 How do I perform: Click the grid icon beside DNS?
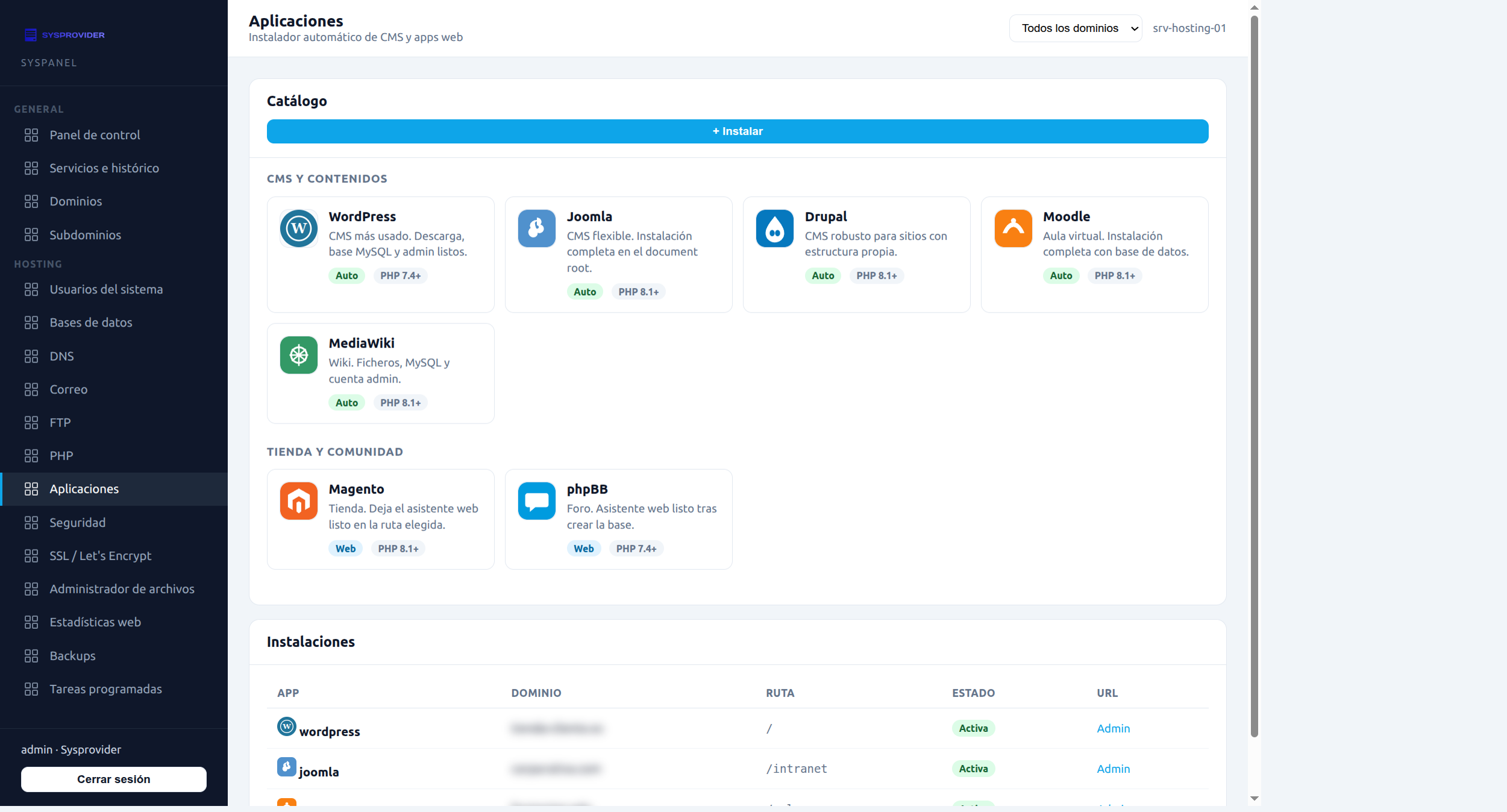pyautogui.click(x=31, y=356)
